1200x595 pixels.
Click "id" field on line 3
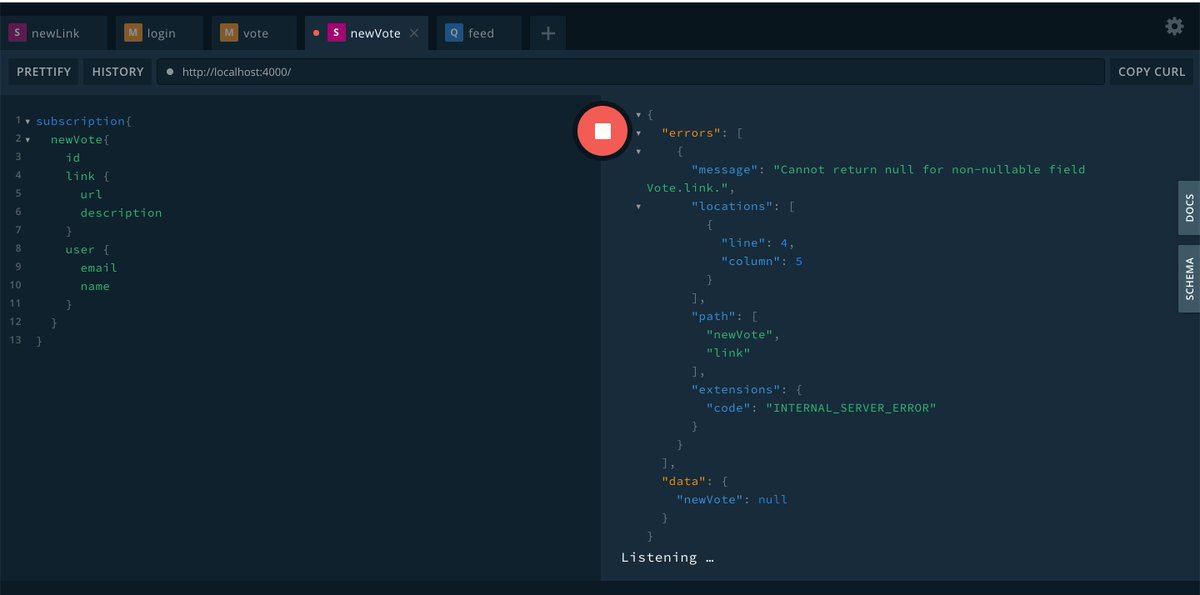tap(73, 158)
